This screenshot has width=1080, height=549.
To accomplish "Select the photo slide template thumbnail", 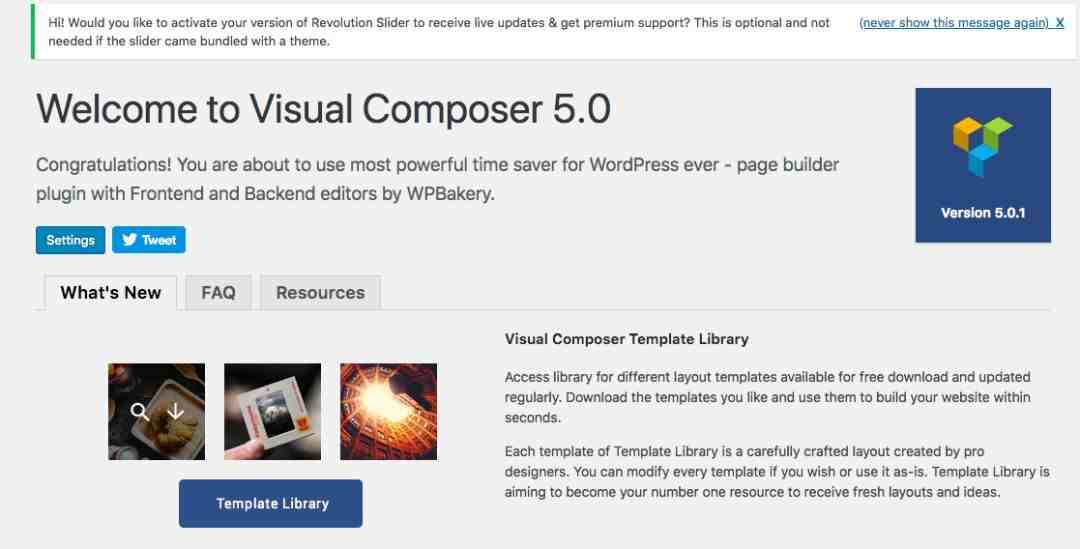I will (272, 411).
